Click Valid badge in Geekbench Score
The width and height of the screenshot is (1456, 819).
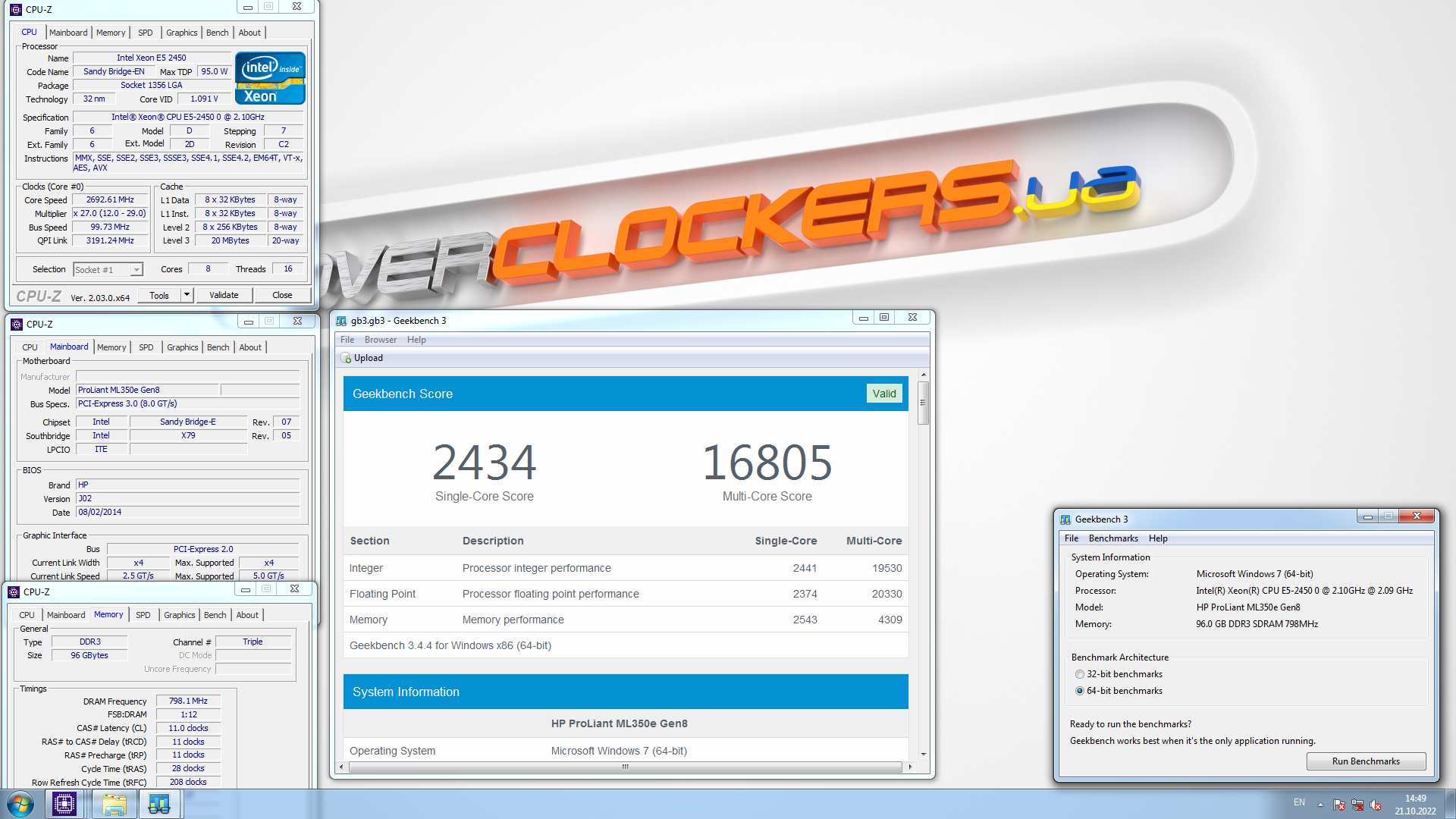[884, 394]
